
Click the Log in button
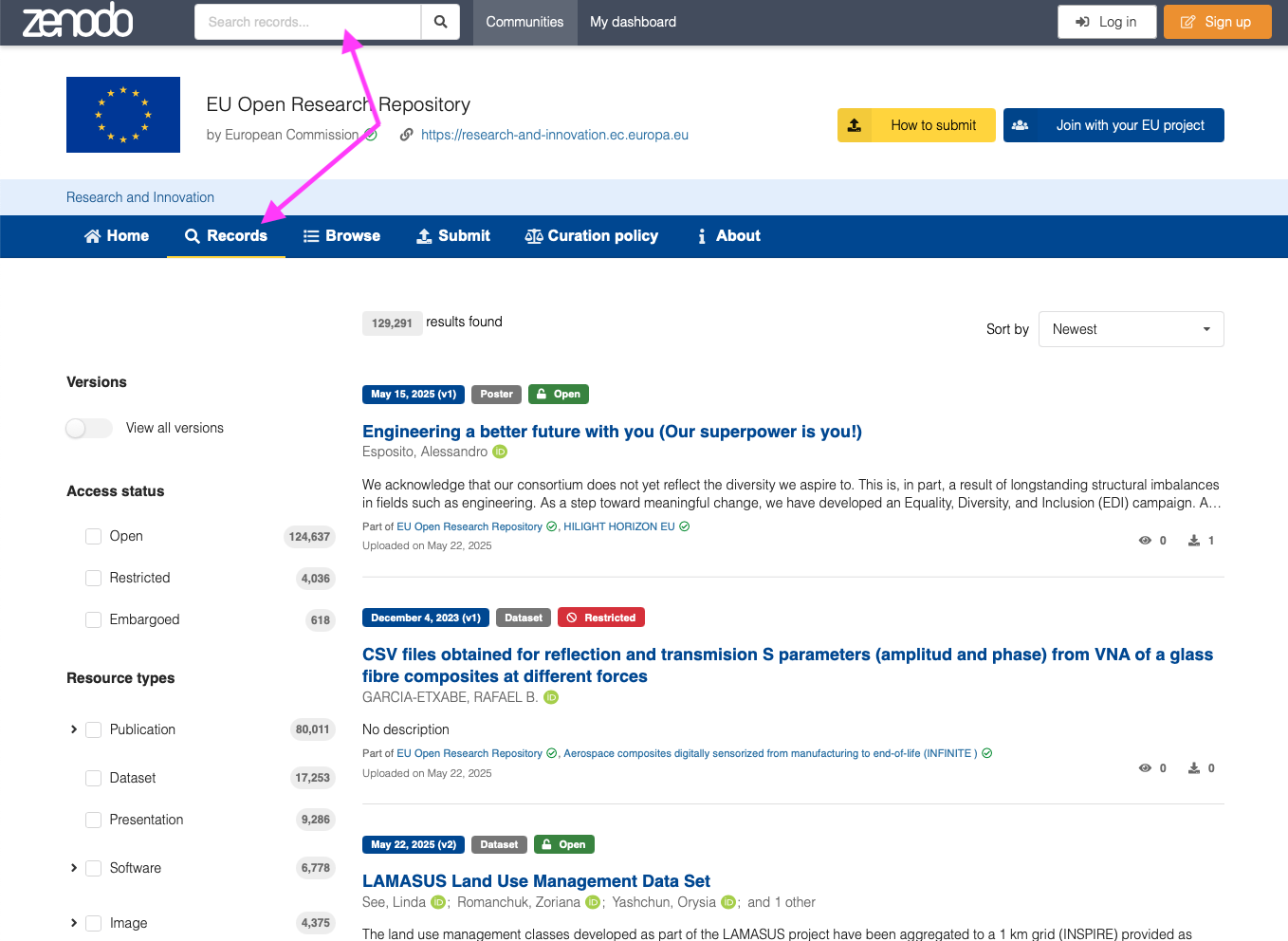click(x=1107, y=22)
